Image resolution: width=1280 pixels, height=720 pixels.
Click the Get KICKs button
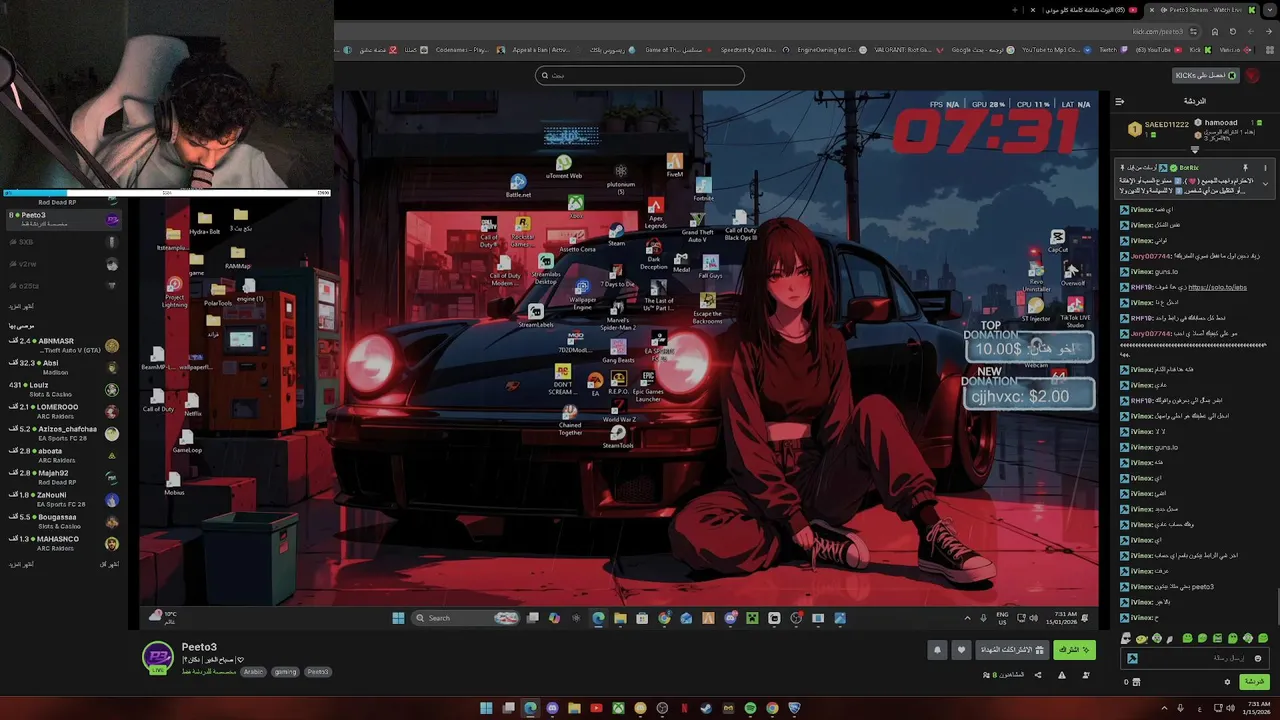click(1207, 75)
